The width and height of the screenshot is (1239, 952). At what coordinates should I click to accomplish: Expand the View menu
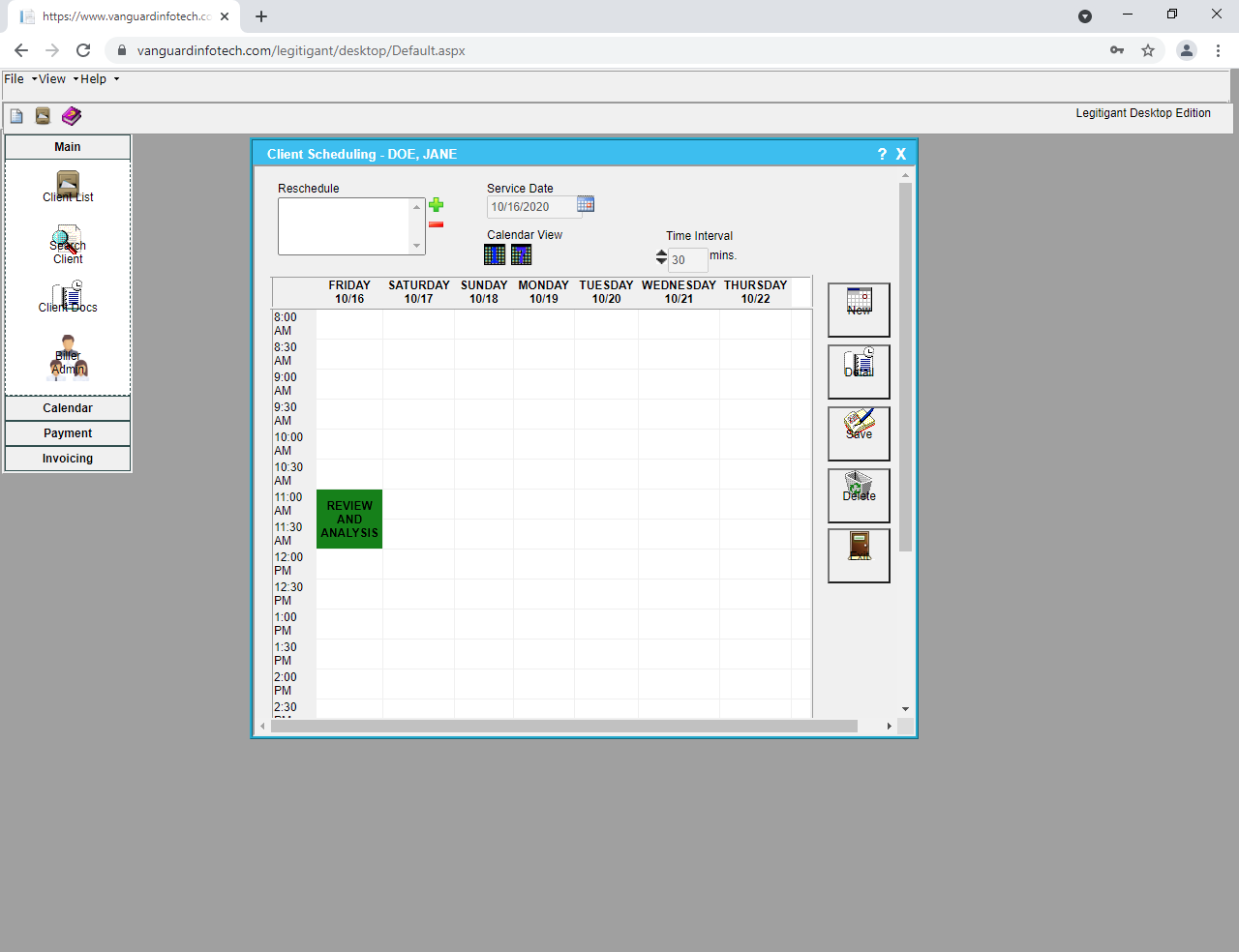coord(52,78)
